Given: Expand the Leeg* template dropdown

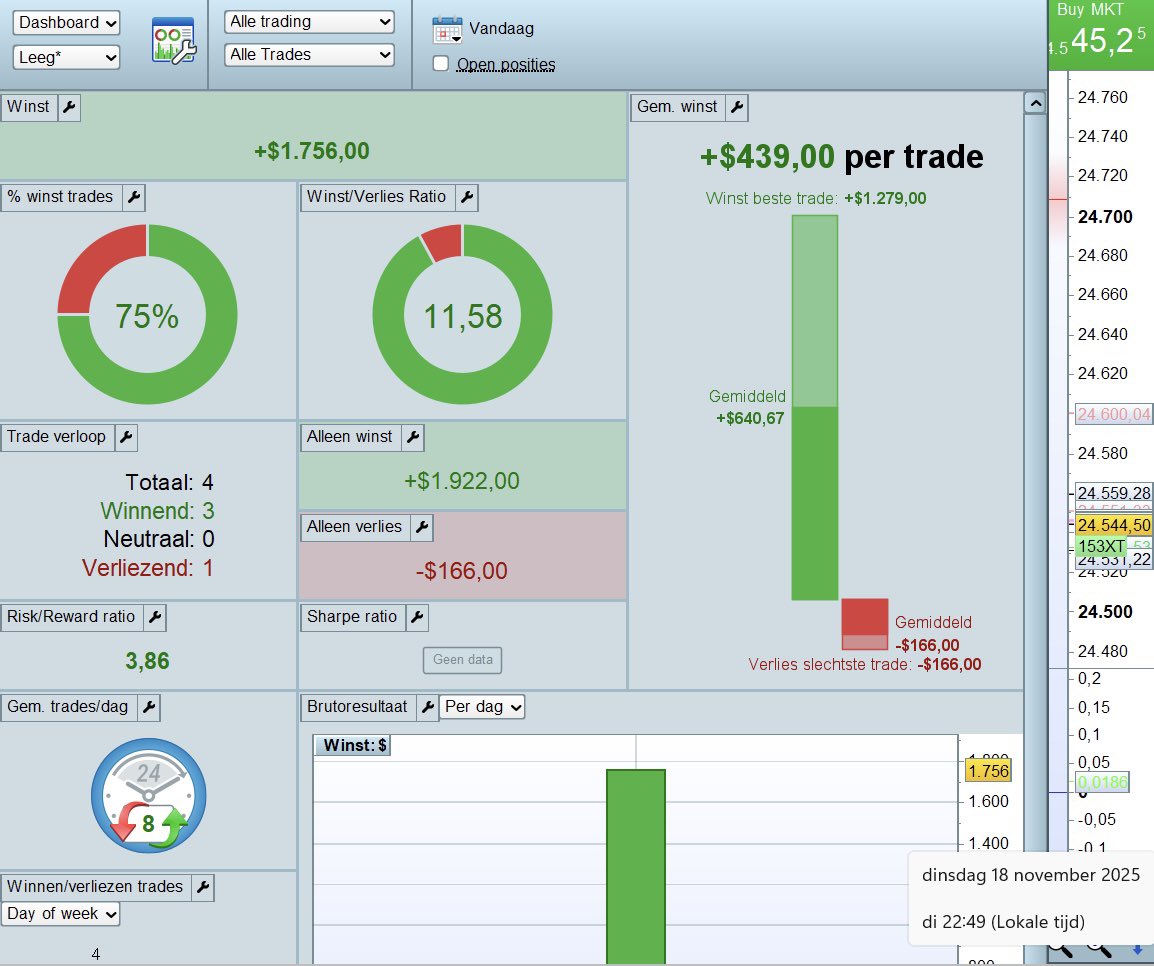Looking at the screenshot, I should [x=66, y=57].
